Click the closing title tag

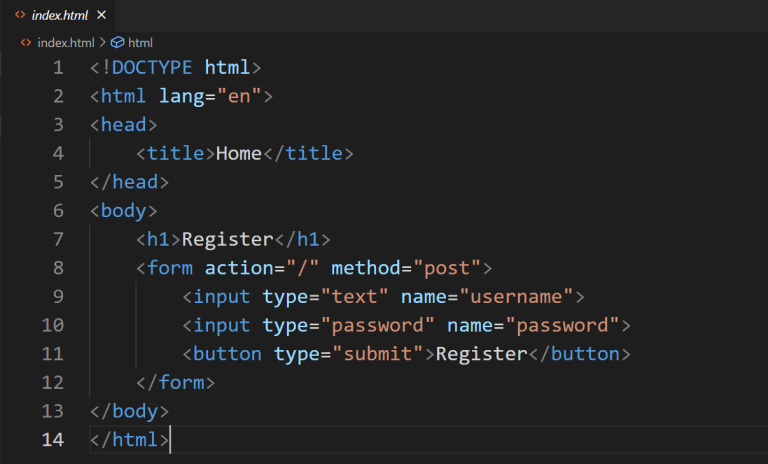coord(308,154)
